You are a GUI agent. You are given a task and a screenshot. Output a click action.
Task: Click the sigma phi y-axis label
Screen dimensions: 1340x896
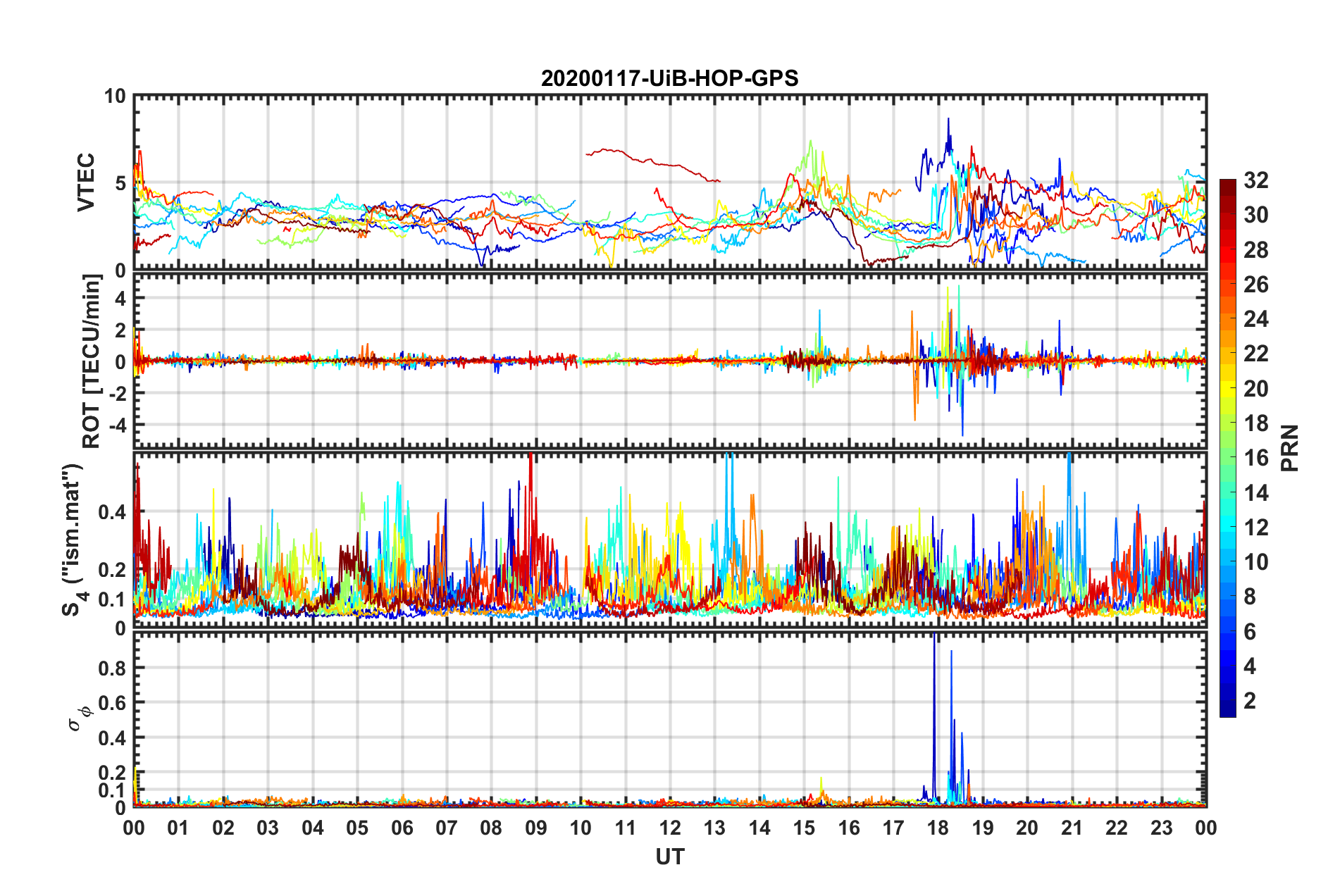(x=79, y=714)
